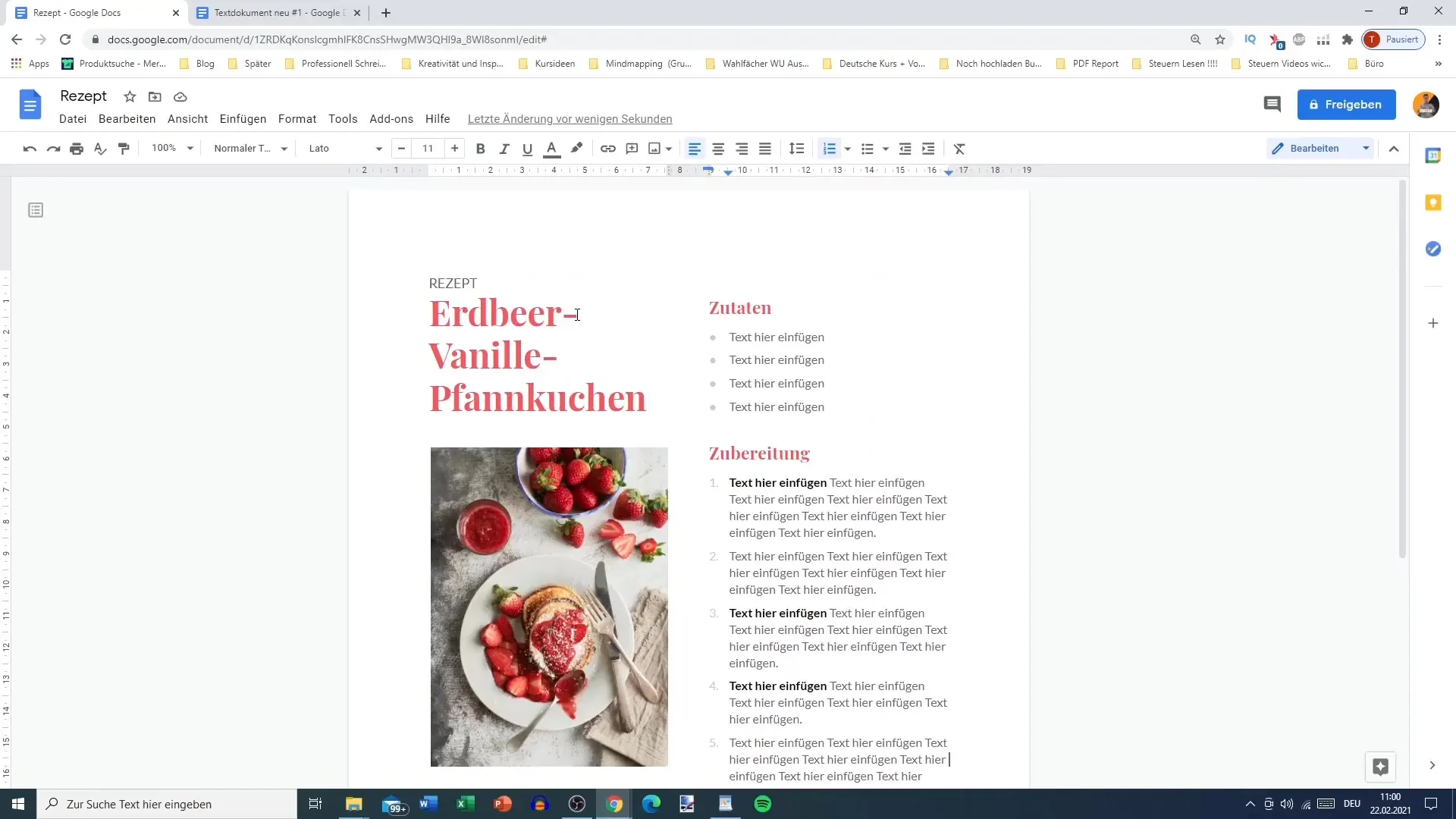Toggle bulleted list
The height and width of the screenshot is (819, 1456).
pyautogui.click(x=868, y=149)
